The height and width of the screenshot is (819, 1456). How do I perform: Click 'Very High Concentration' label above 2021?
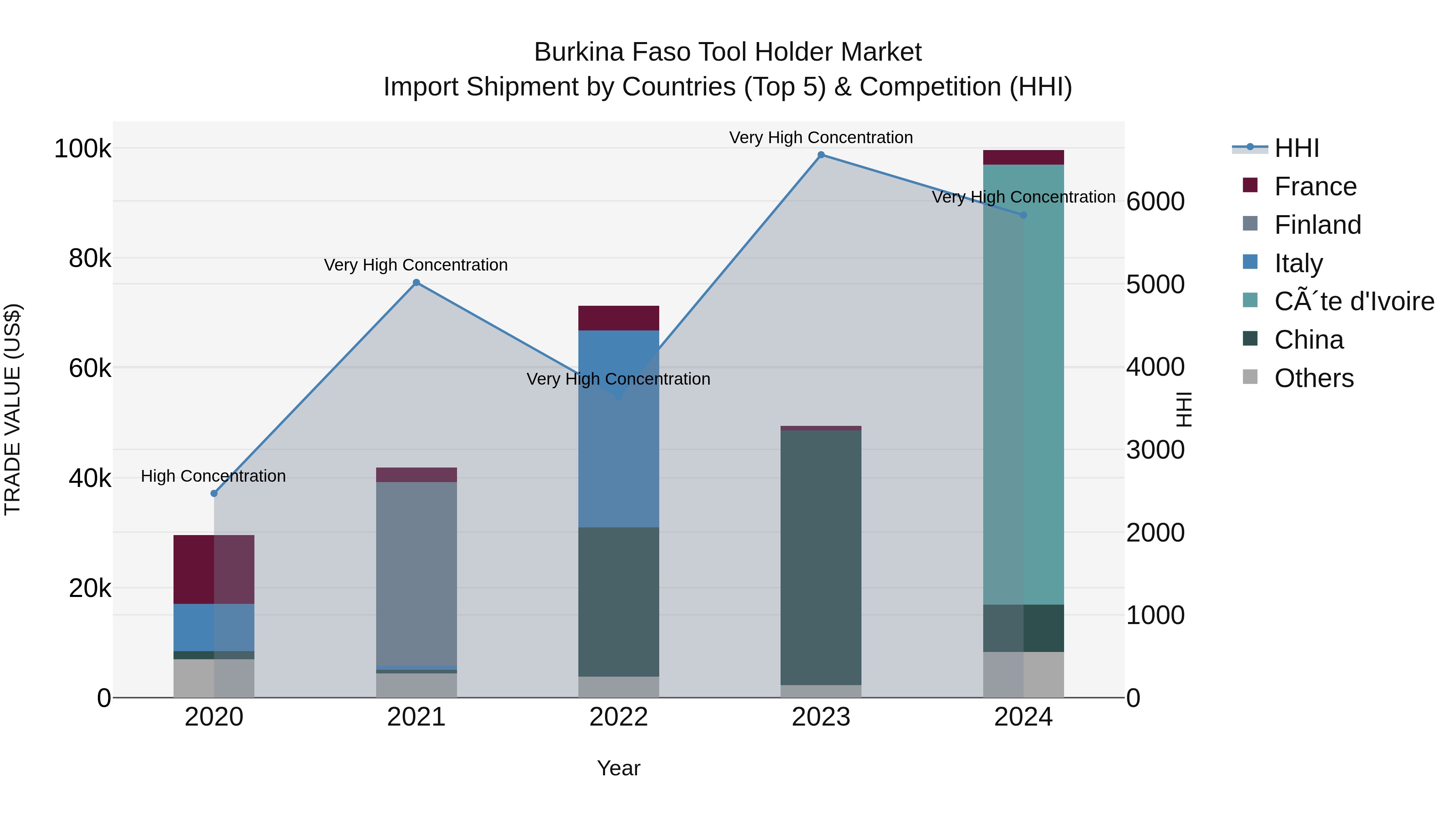tap(416, 265)
